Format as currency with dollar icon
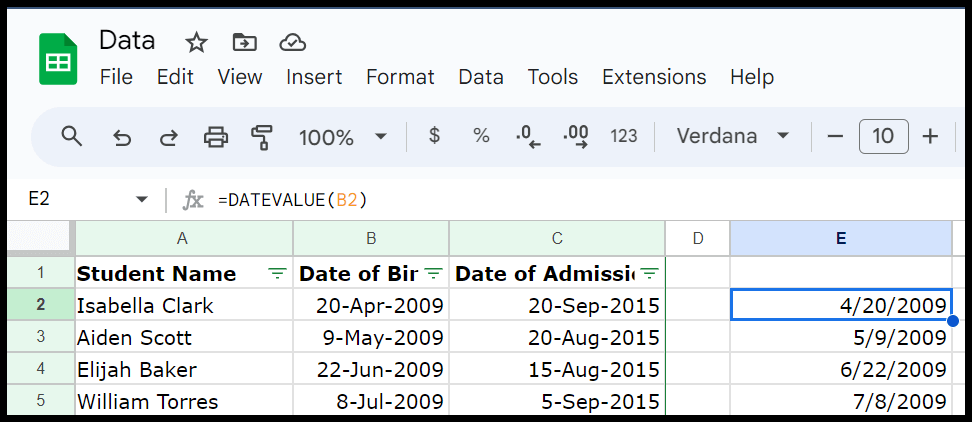 click(435, 136)
